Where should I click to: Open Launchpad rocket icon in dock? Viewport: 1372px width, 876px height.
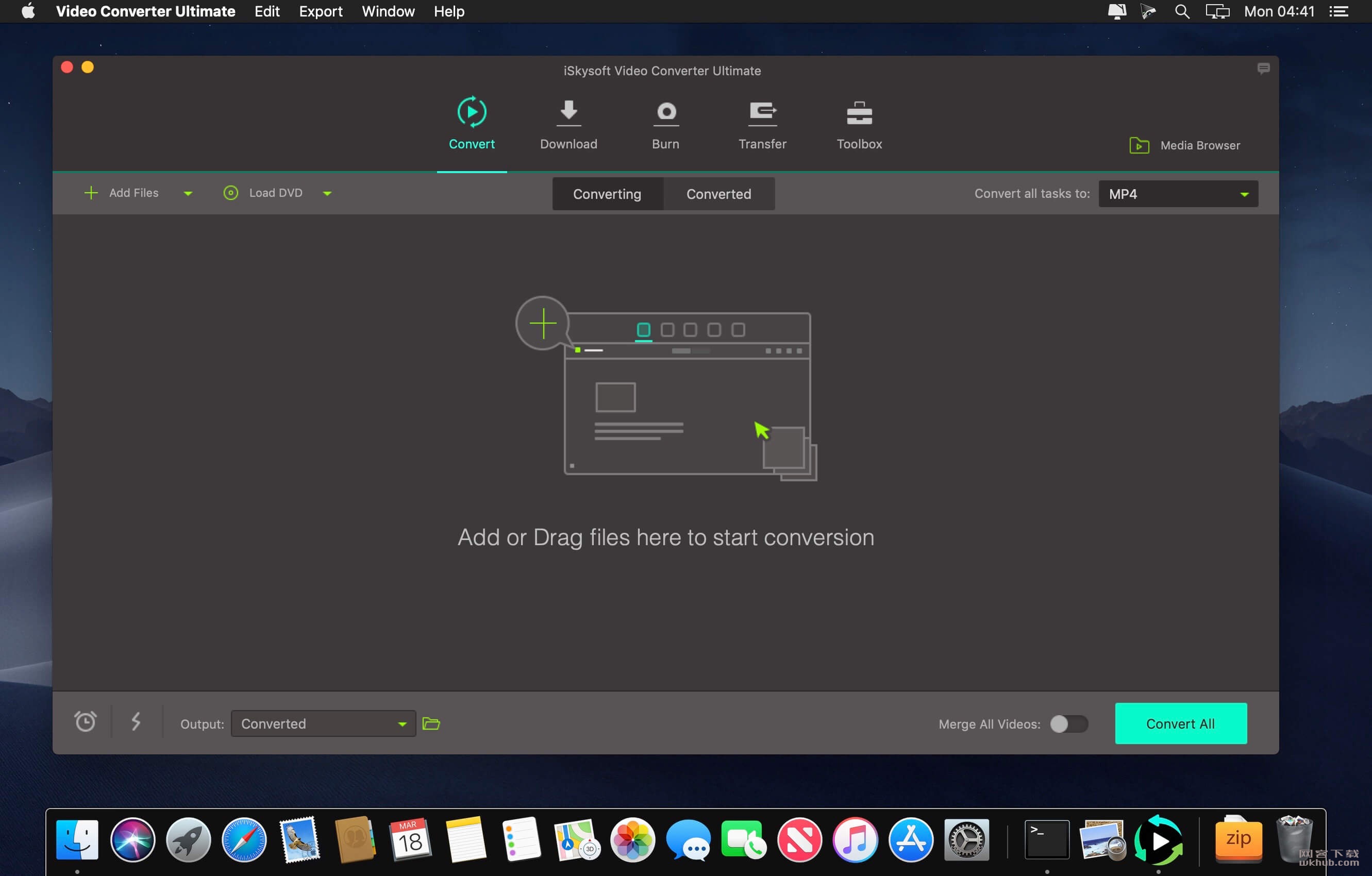188,839
